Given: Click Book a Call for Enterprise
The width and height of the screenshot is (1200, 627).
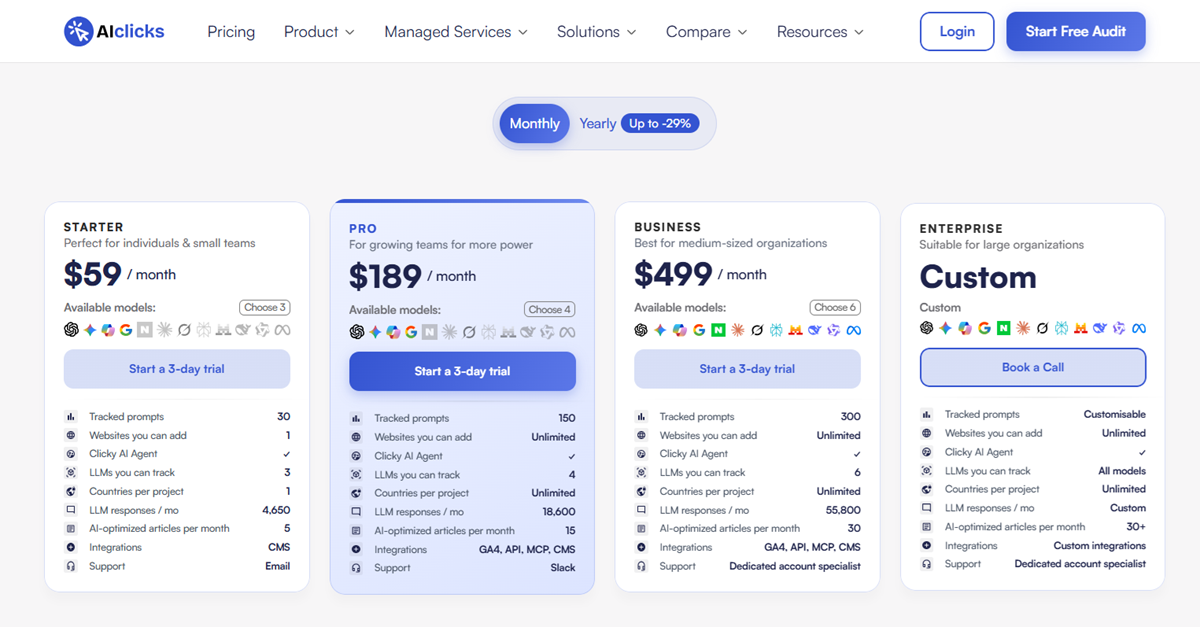Looking at the screenshot, I should pyautogui.click(x=1033, y=367).
